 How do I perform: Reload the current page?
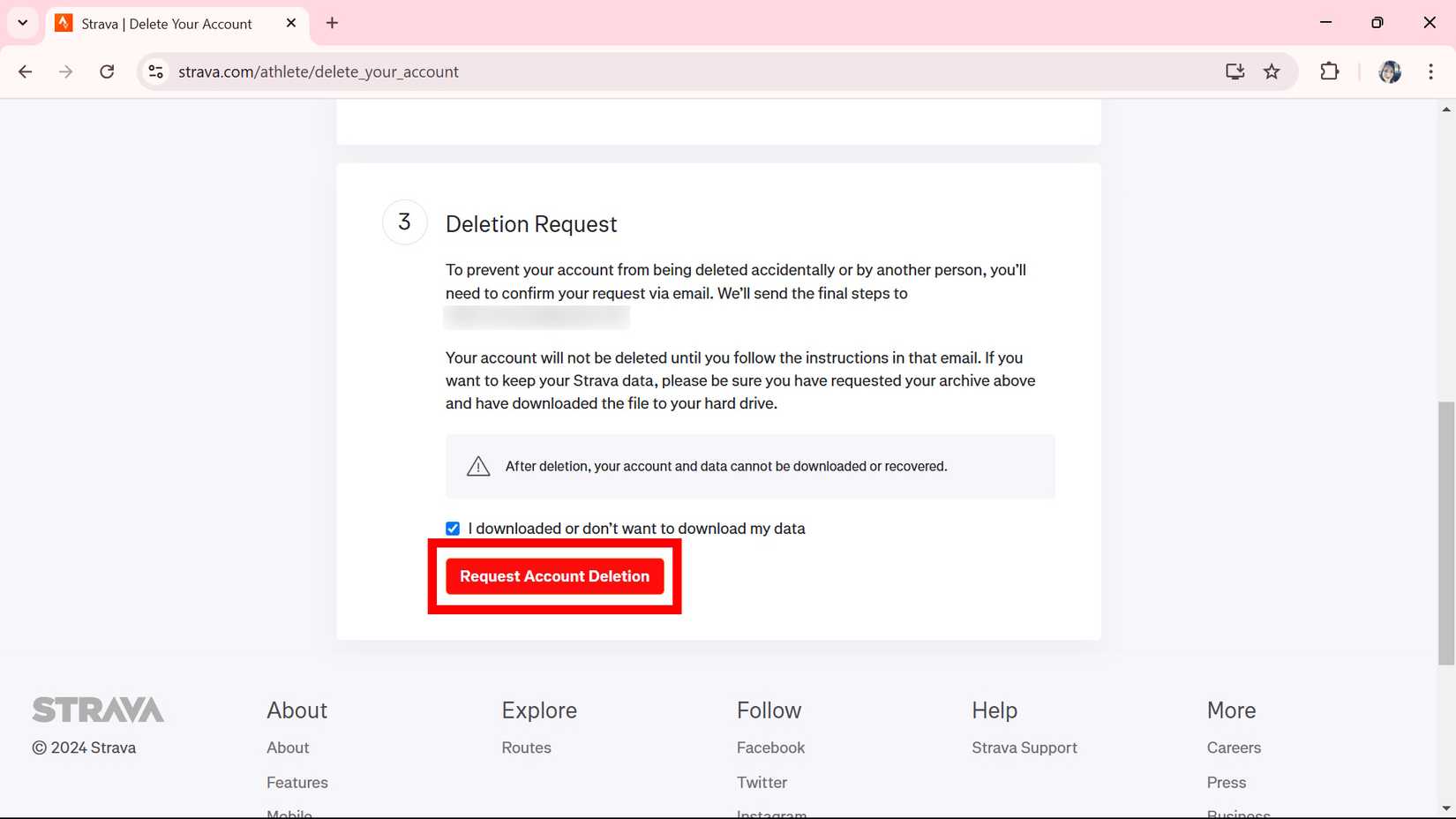pyautogui.click(x=107, y=71)
